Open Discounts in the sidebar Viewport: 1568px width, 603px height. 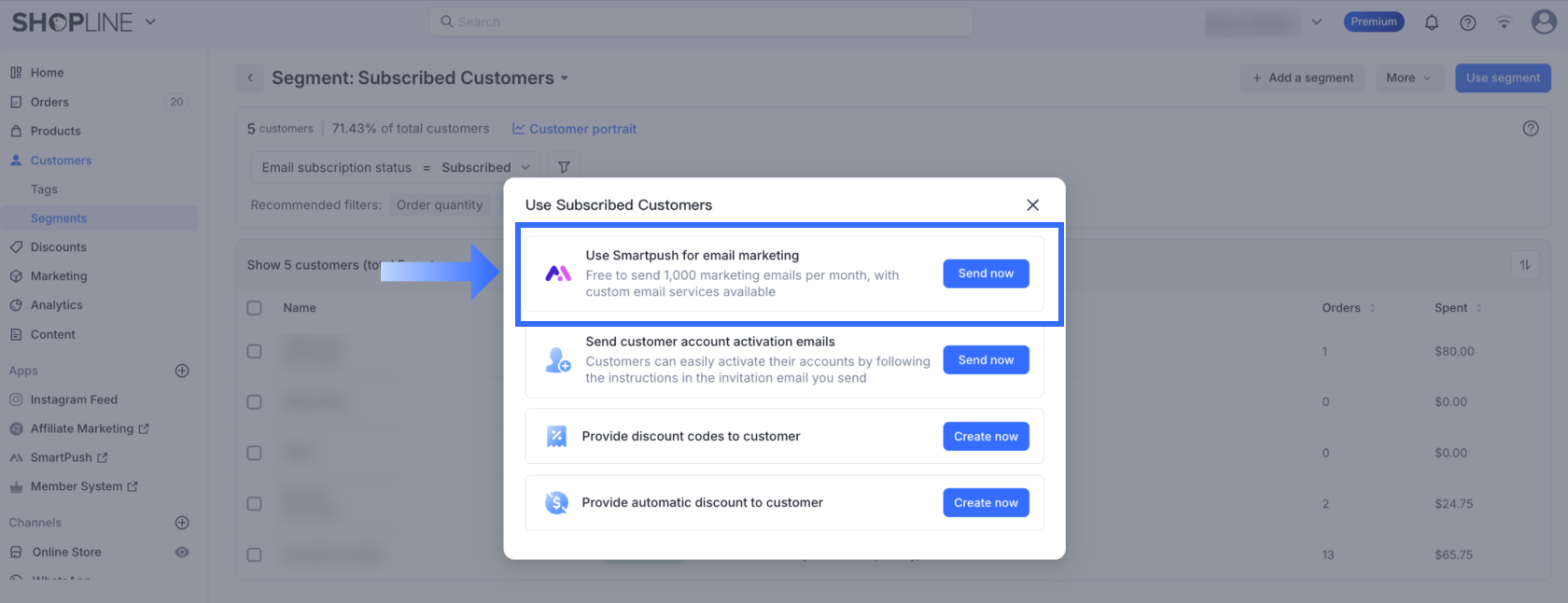click(58, 247)
